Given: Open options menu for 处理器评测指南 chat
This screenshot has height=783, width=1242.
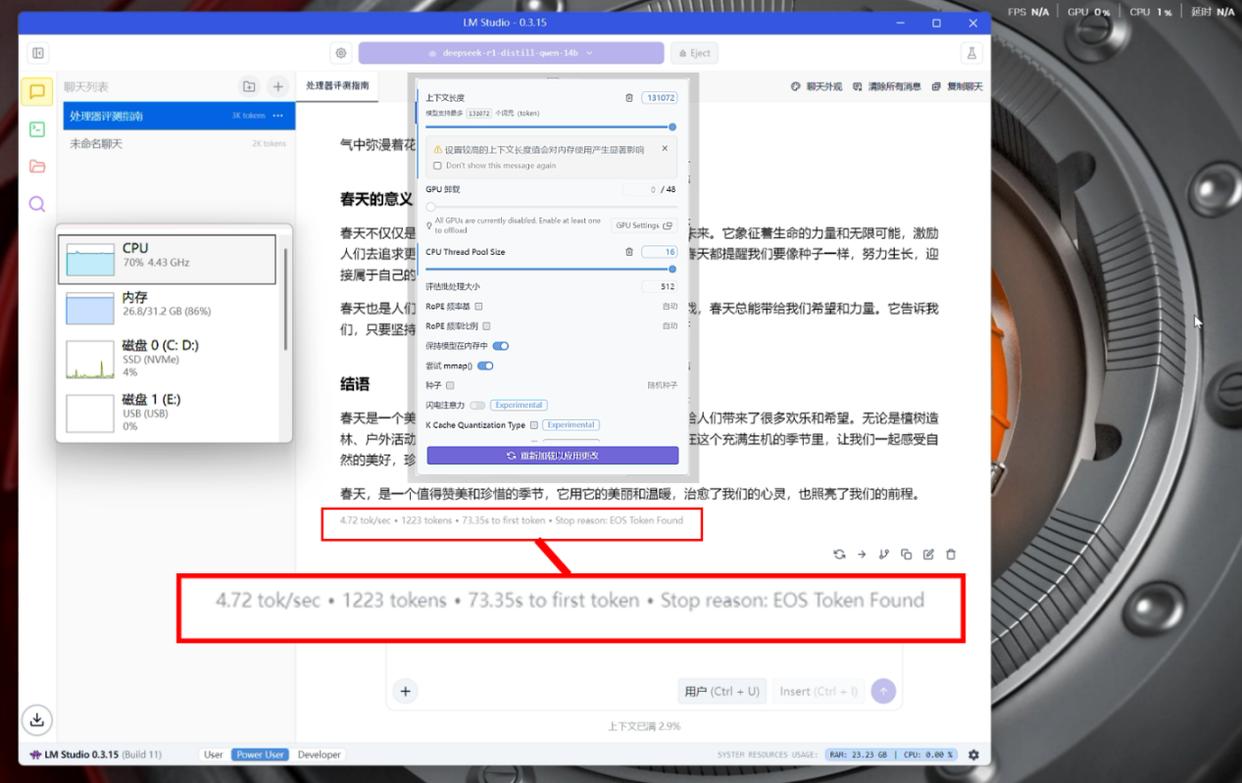Looking at the screenshot, I should pos(278,116).
